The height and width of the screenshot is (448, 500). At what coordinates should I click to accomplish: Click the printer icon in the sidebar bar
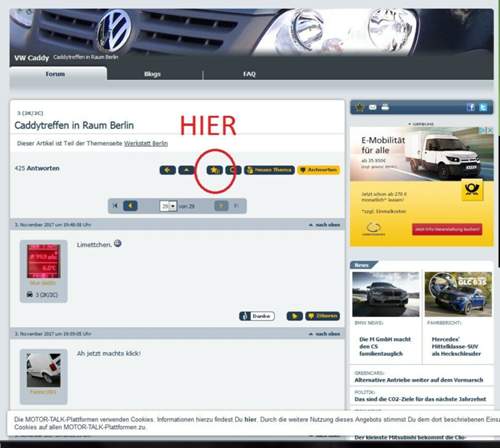point(385,107)
